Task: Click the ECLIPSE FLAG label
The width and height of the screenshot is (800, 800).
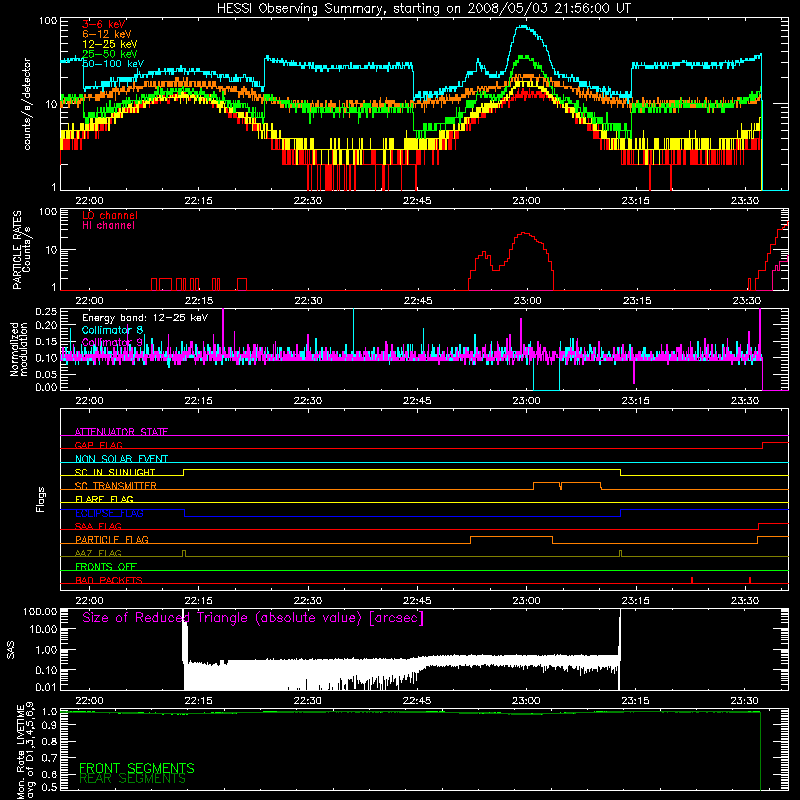Action: pos(109,513)
